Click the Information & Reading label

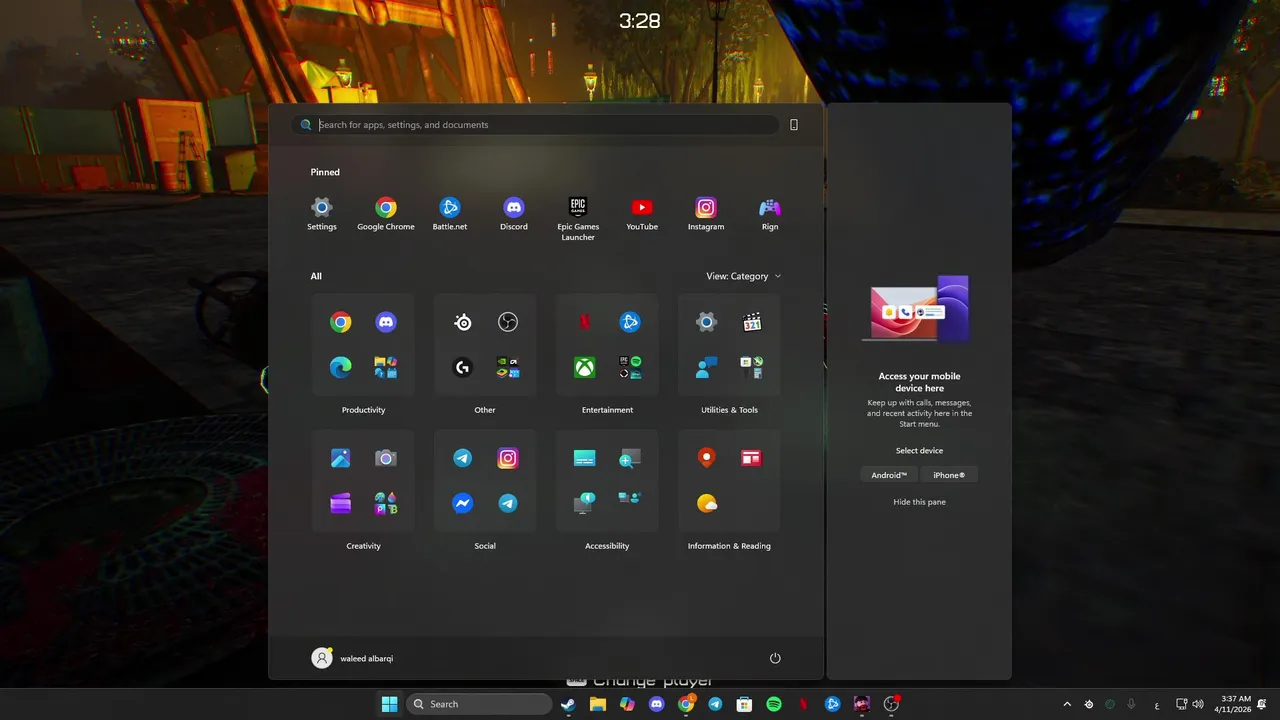point(729,546)
